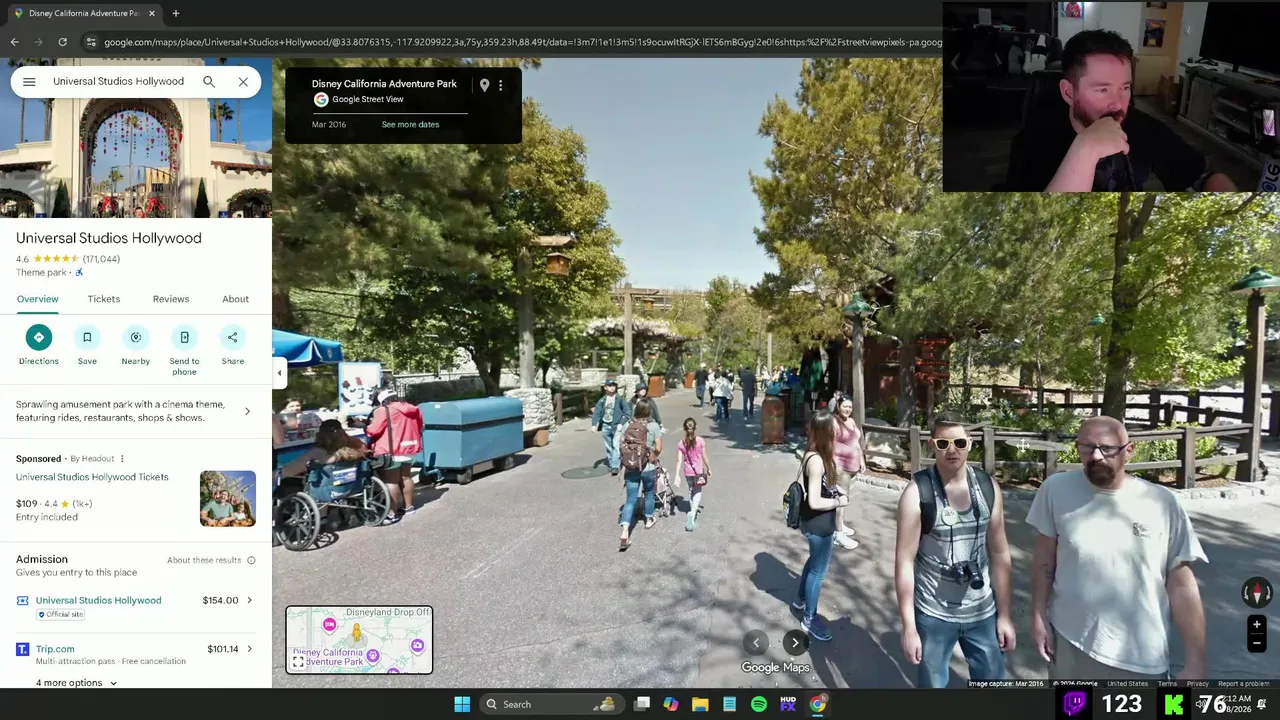1280x720 pixels.
Task: Zoom out with the minus button
Action: (x=1257, y=643)
